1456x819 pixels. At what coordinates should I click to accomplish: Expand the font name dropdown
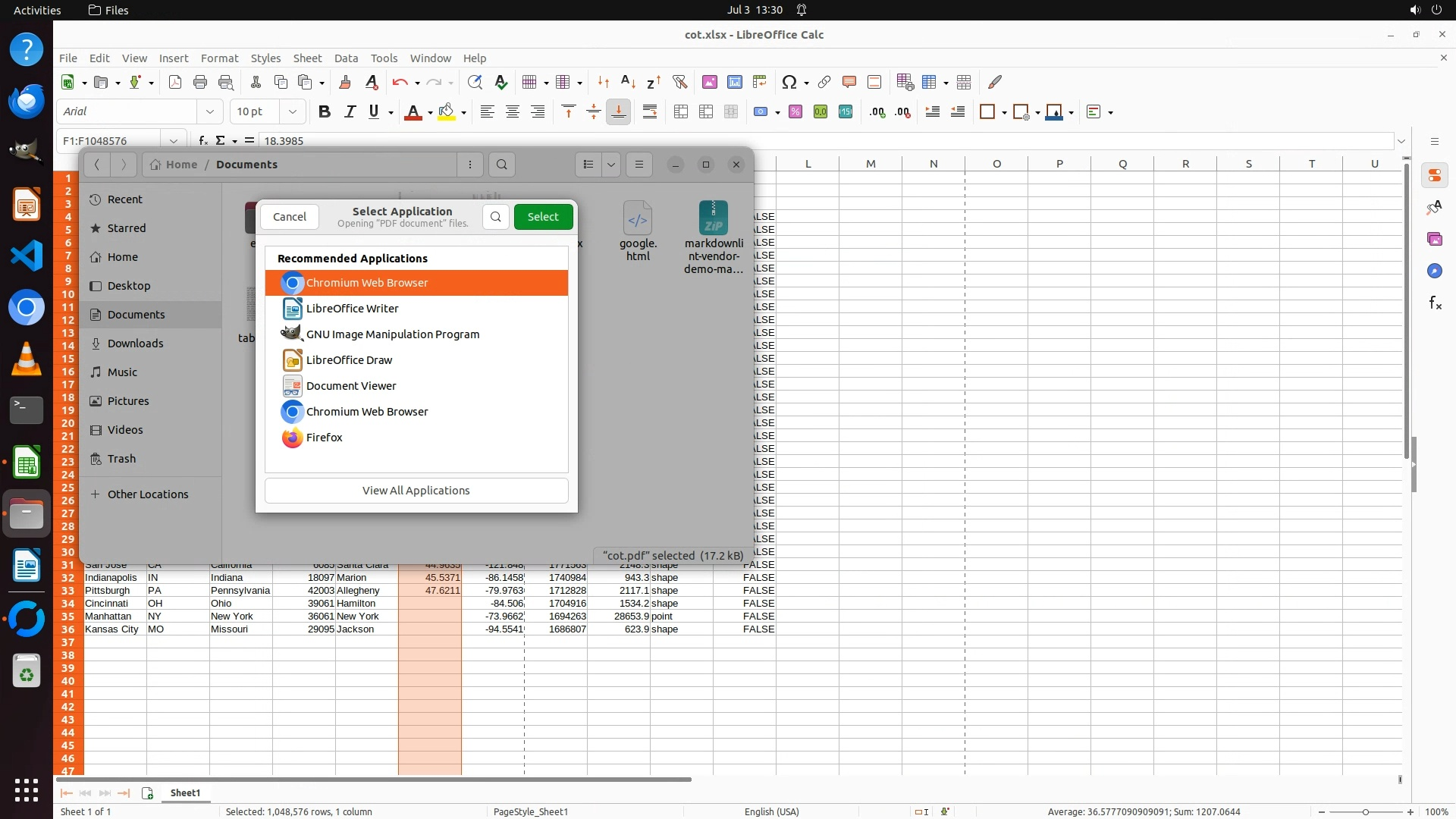point(210,112)
